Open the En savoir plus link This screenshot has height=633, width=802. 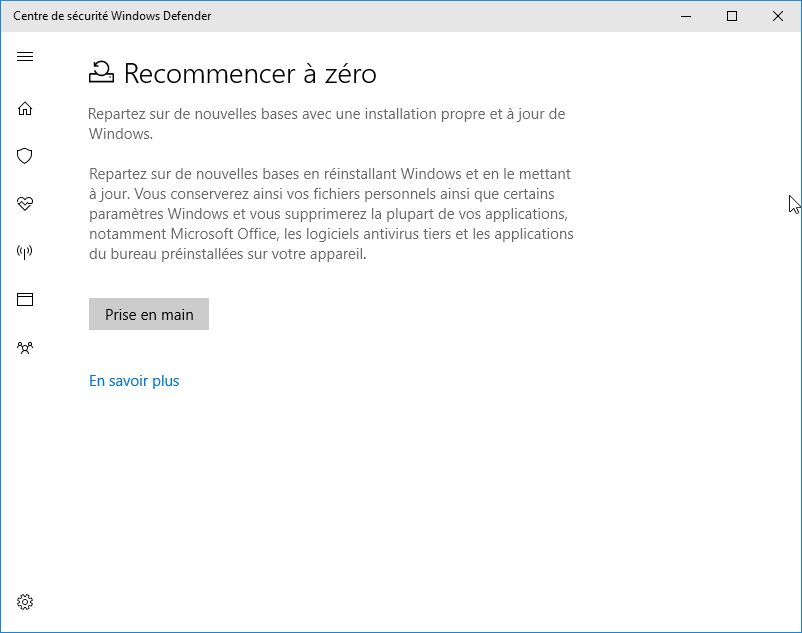coord(134,381)
